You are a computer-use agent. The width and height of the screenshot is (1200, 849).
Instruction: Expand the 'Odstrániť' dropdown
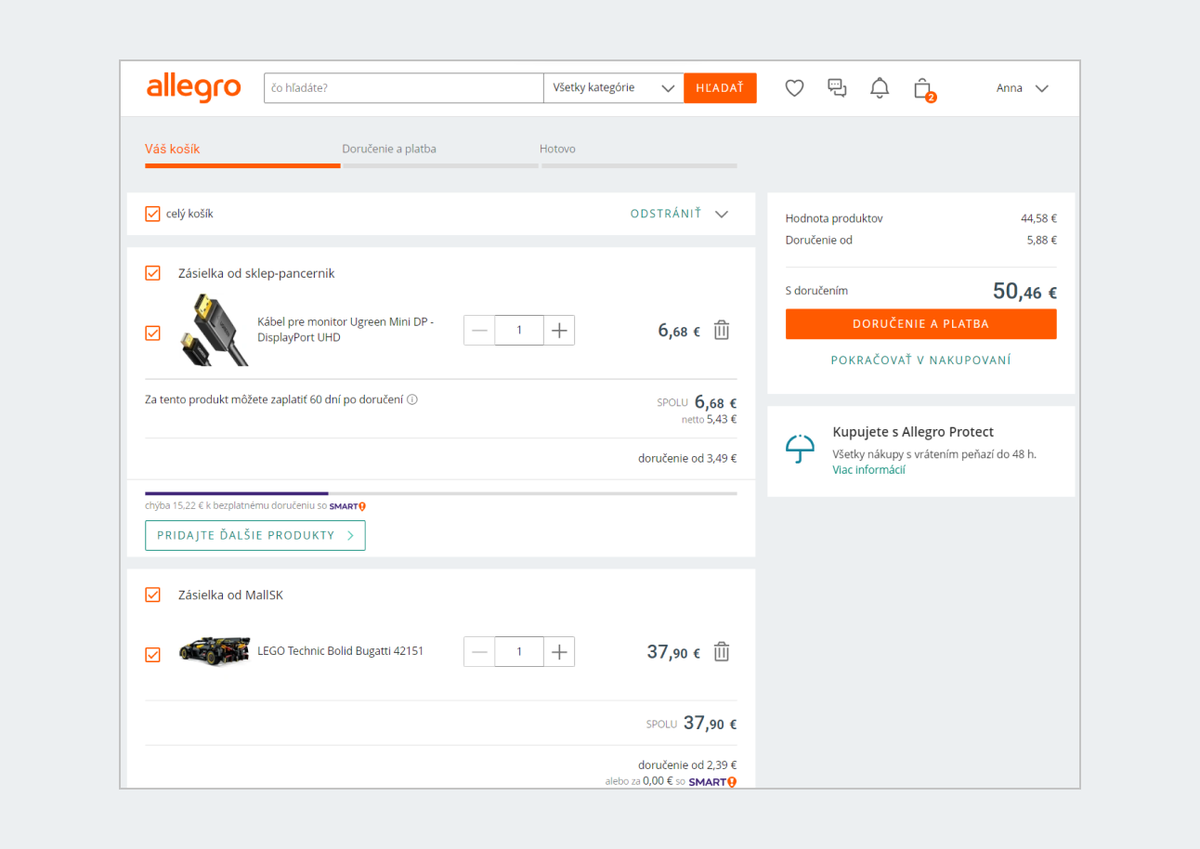pyautogui.click(x=679, y=214)
